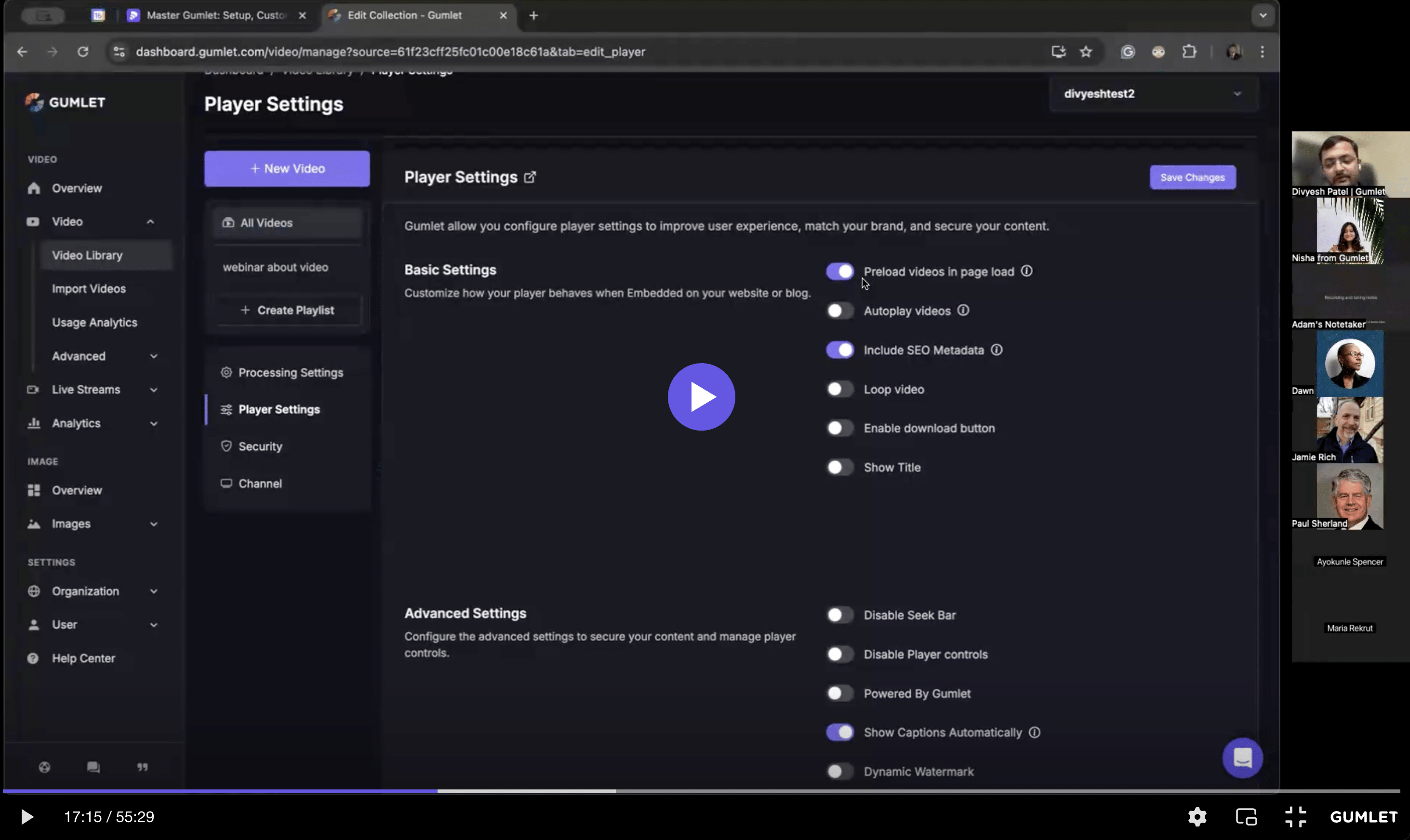Exit fullscreen using the collapse icon
Screen dimensions: 1410x840
pos(1295,817)
